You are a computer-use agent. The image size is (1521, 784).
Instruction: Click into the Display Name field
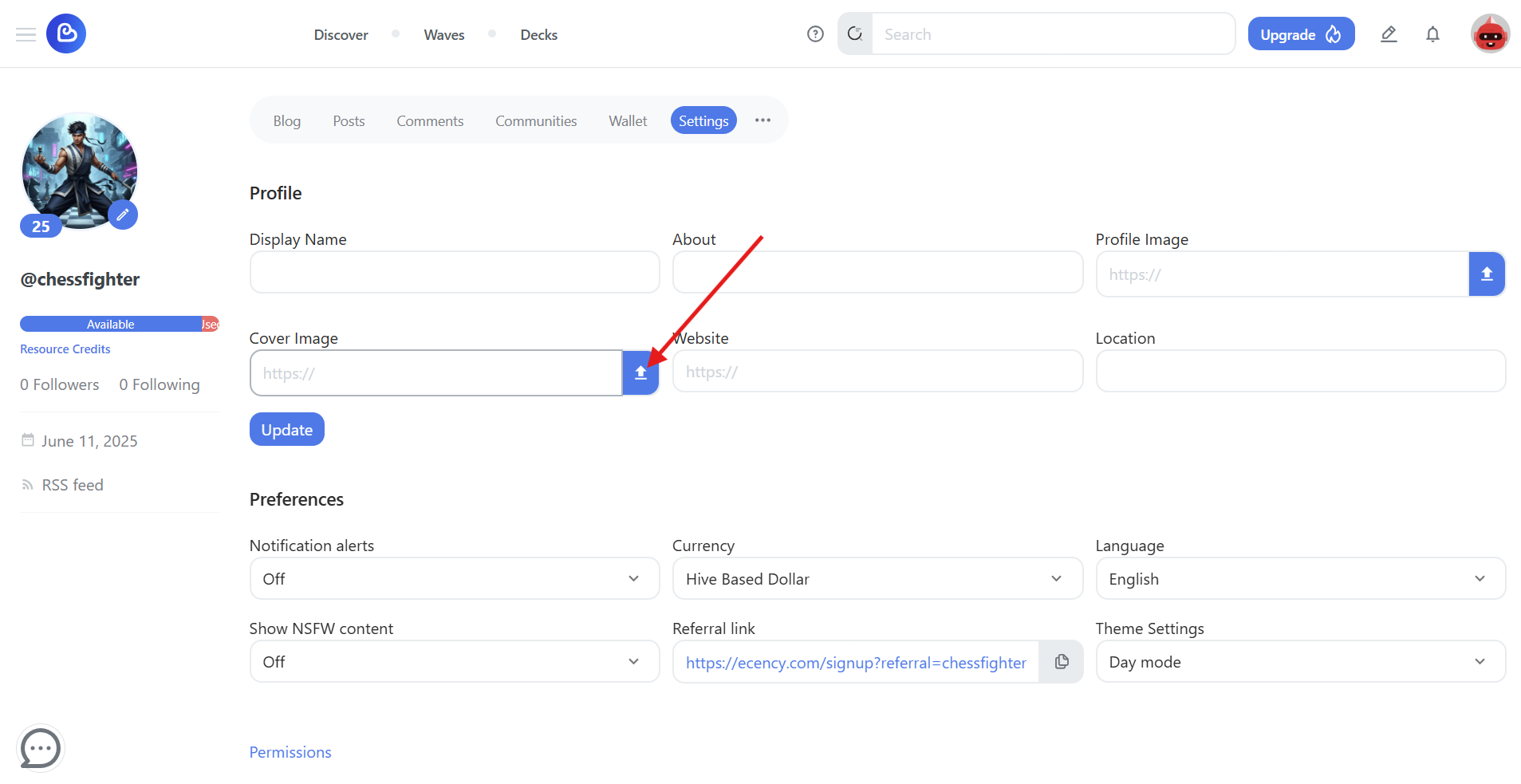pos(455,272)
